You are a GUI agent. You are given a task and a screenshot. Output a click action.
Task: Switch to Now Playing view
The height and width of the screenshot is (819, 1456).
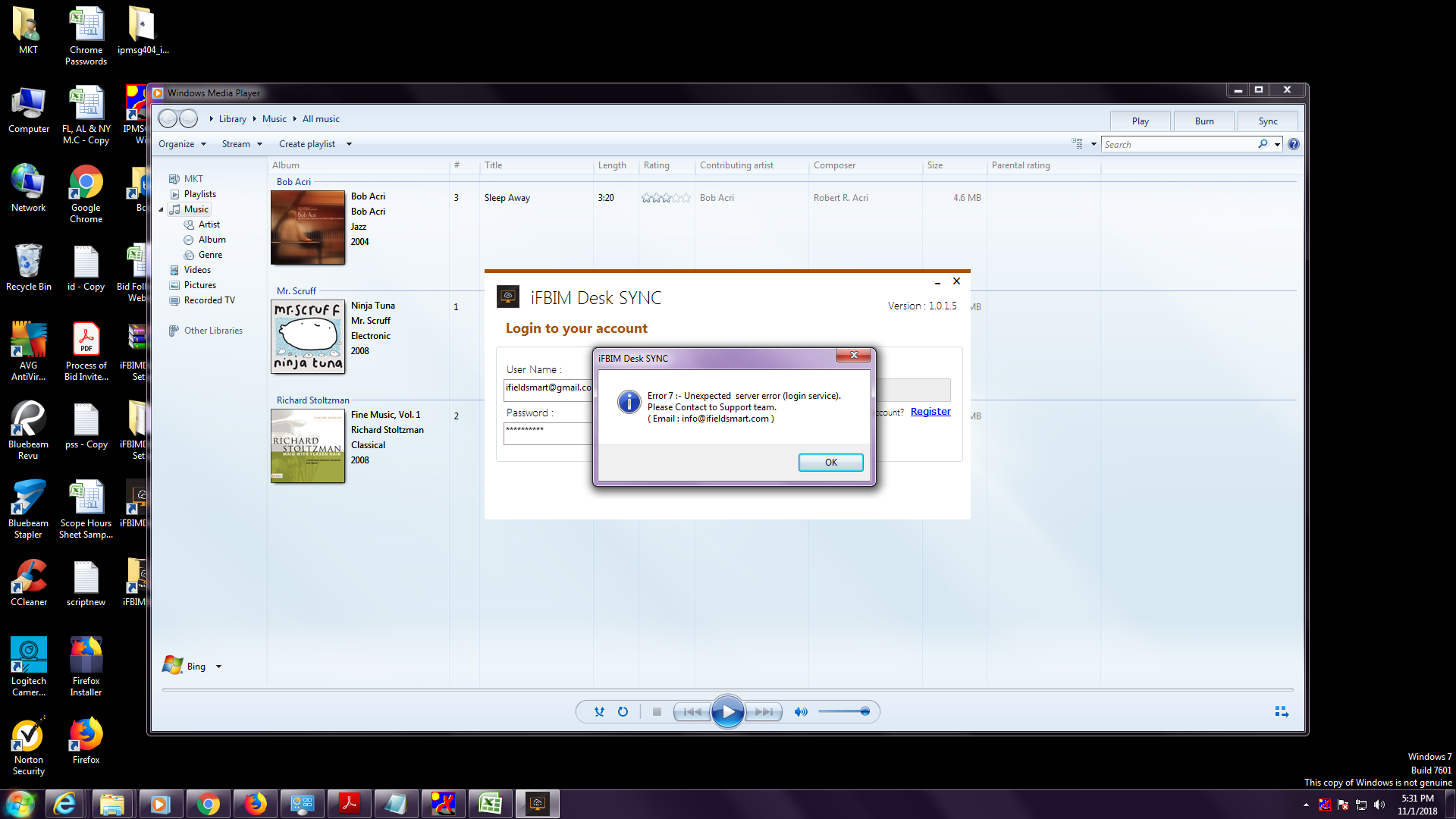pyautogui.click(x=1282, y=712)
